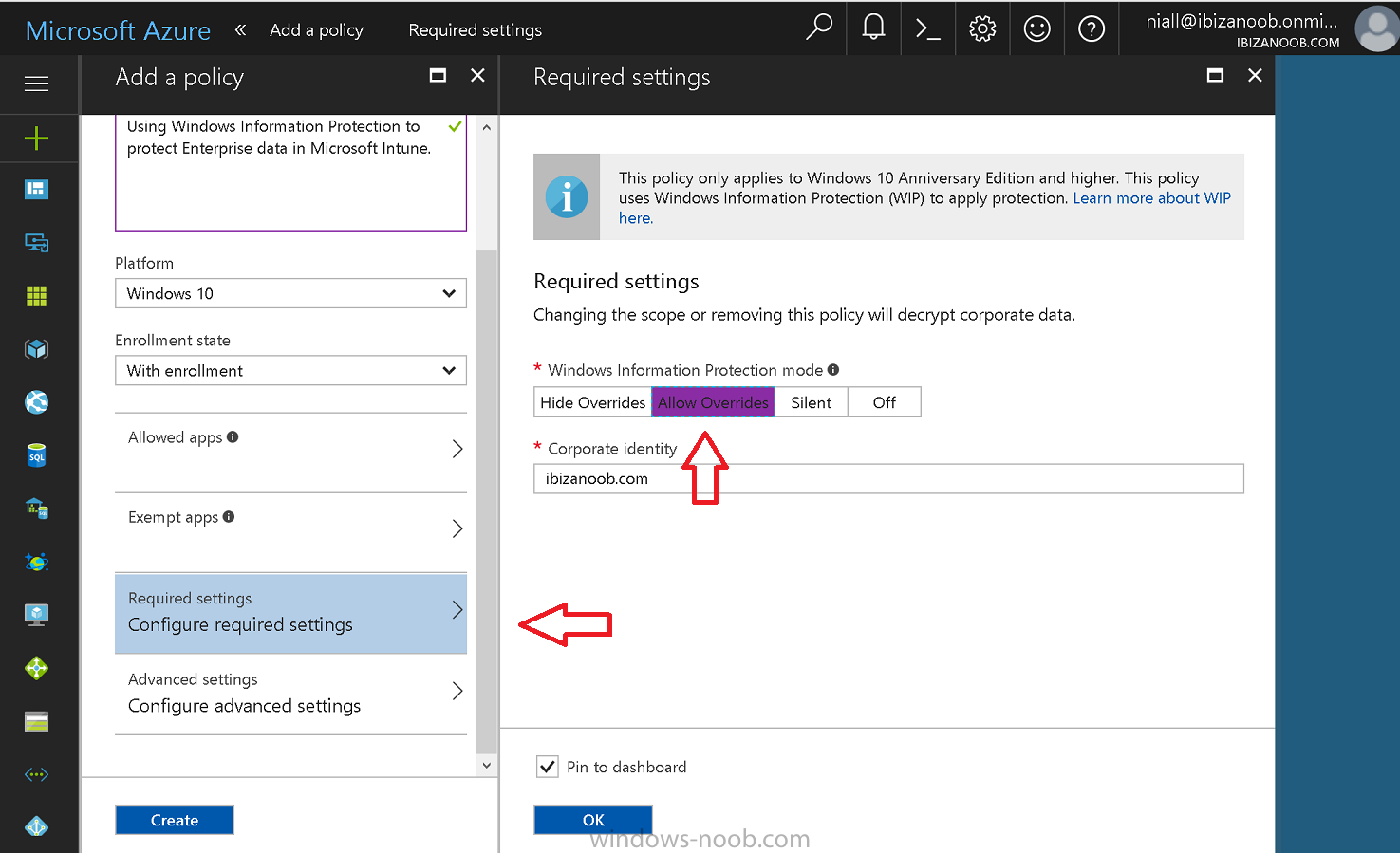Launch Cloud Shell from top bar
Screen dimensions: 1400x853
pyautogui.click(x=927, y=28)
